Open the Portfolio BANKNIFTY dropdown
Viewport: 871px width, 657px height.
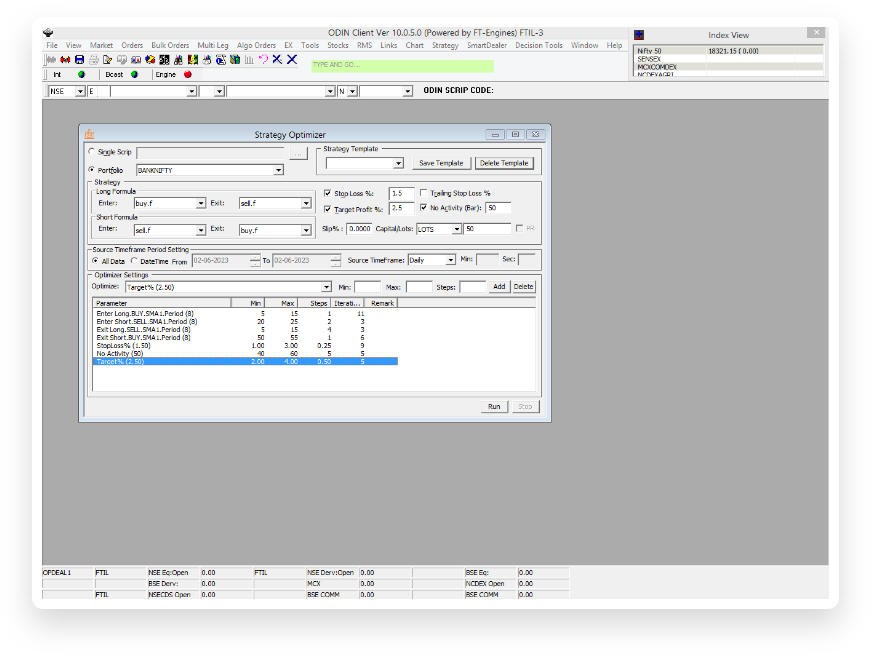(278, 170)
